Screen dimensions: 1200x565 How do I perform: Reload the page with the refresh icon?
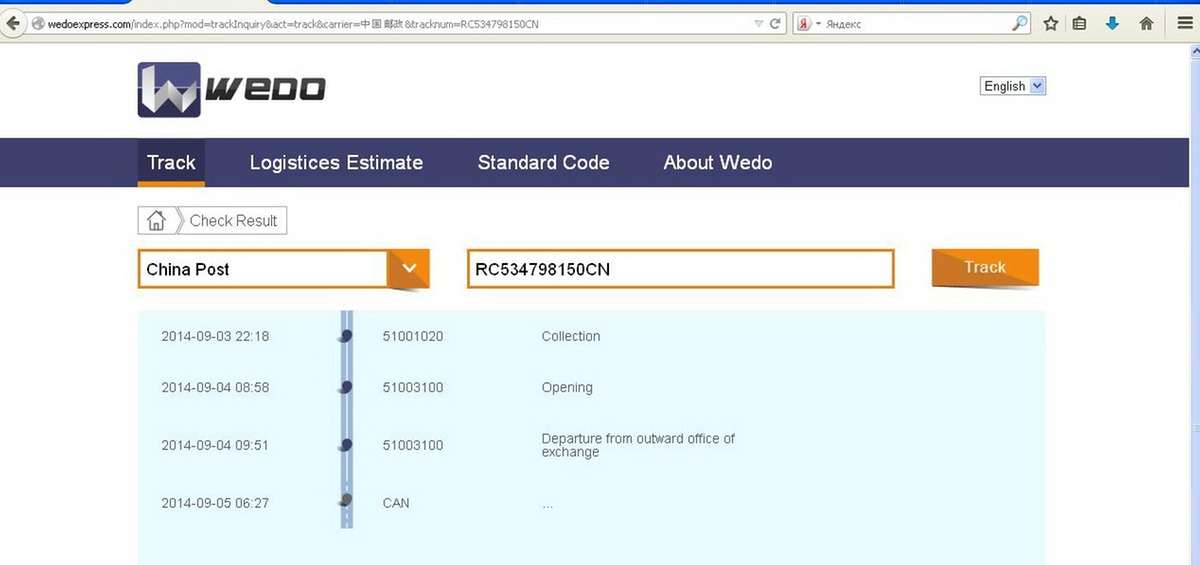tap(775, 24)
